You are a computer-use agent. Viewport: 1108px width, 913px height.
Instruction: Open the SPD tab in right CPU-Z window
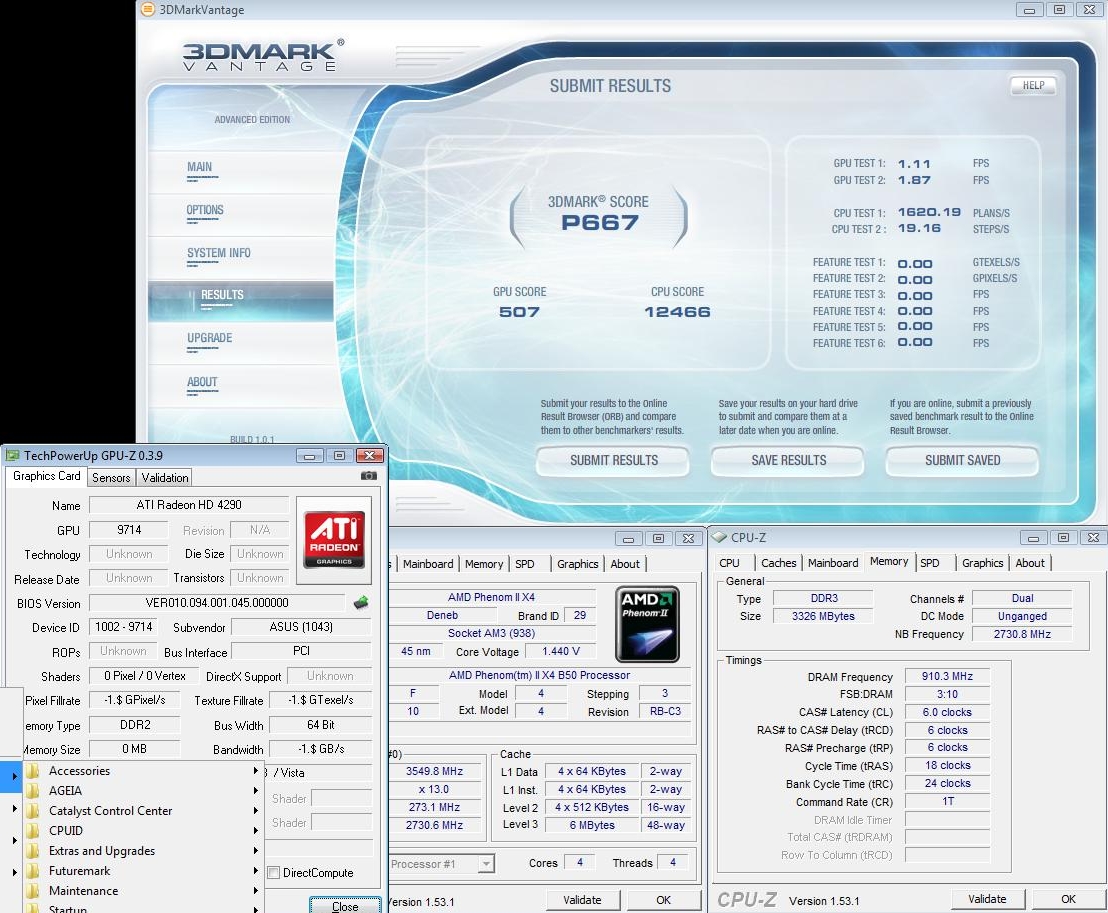[930, 563]
